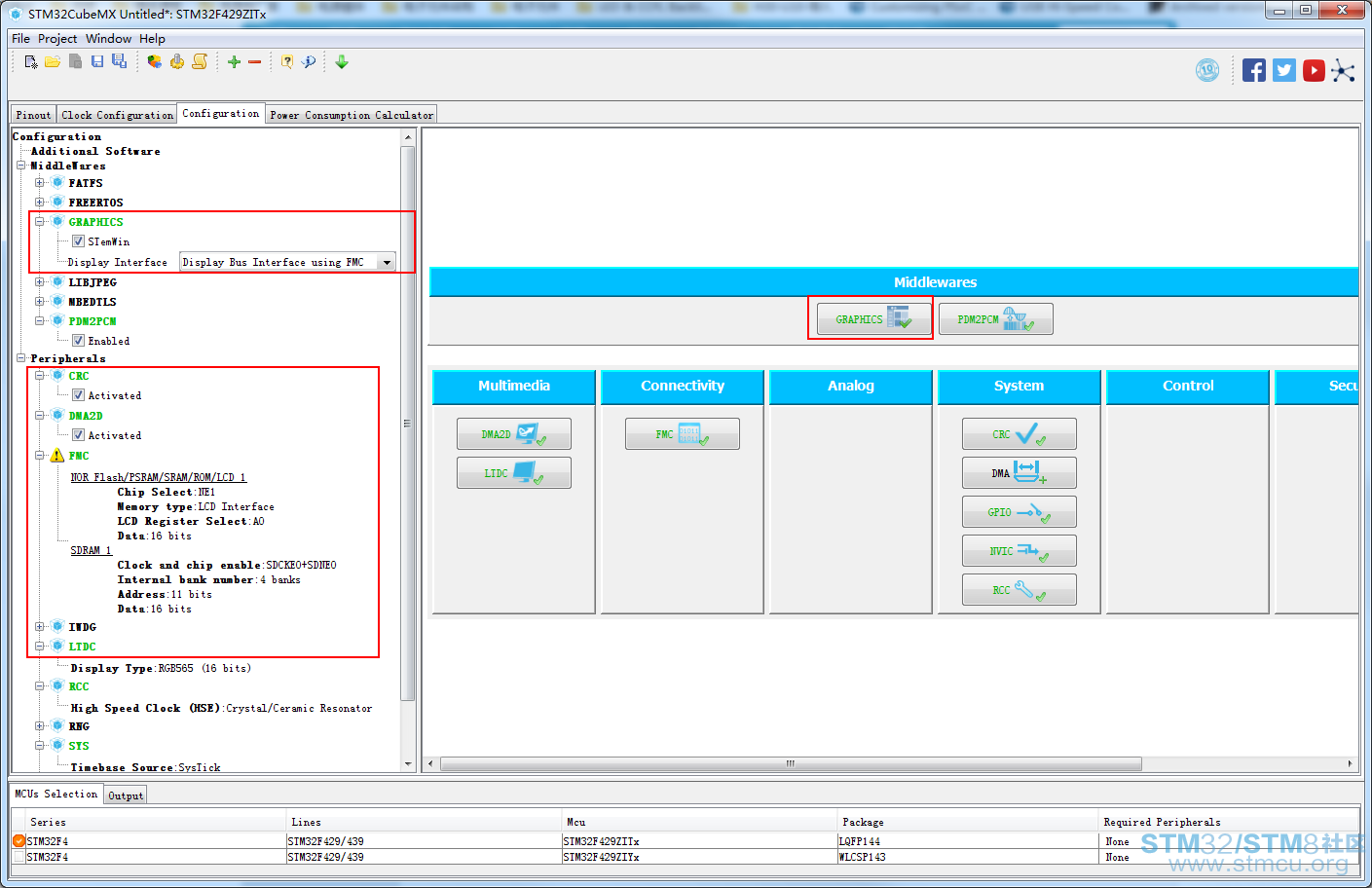This screenshot has height=888, width=1372.
Task: Collapse the GRAPHICS tree node
Action: 40,222
